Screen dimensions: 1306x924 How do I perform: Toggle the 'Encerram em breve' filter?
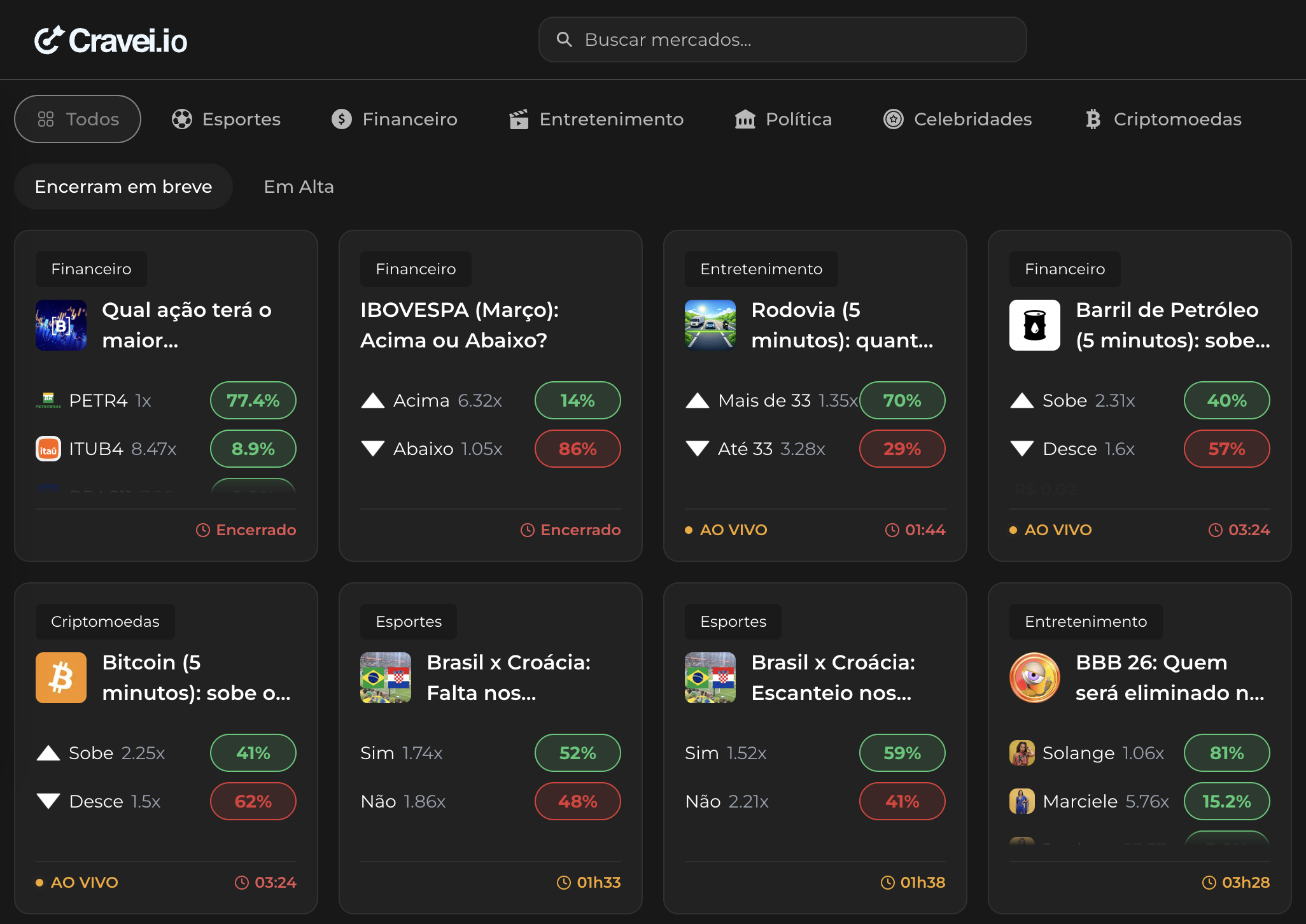coord(123,186)
